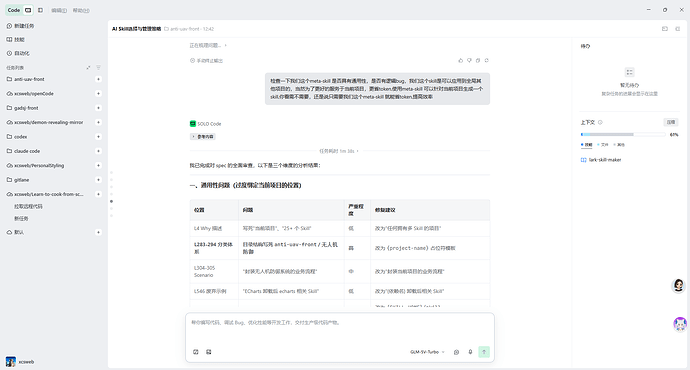The width and height of the screenshot is (690, 370).
Task: Add task to anti-uav-front with plus
Action: [98, 79]
